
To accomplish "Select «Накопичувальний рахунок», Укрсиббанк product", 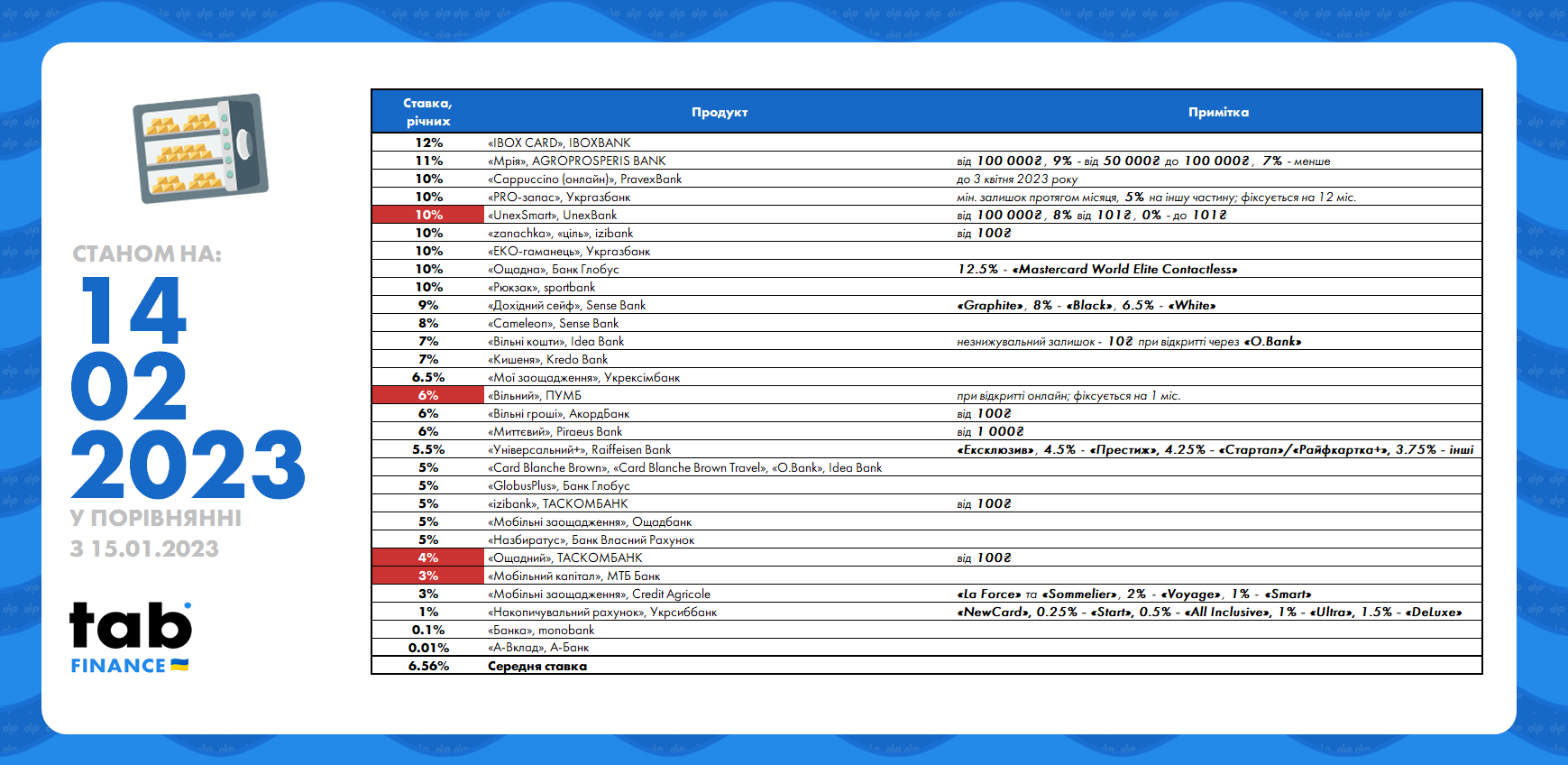I will tap(602, 612).
